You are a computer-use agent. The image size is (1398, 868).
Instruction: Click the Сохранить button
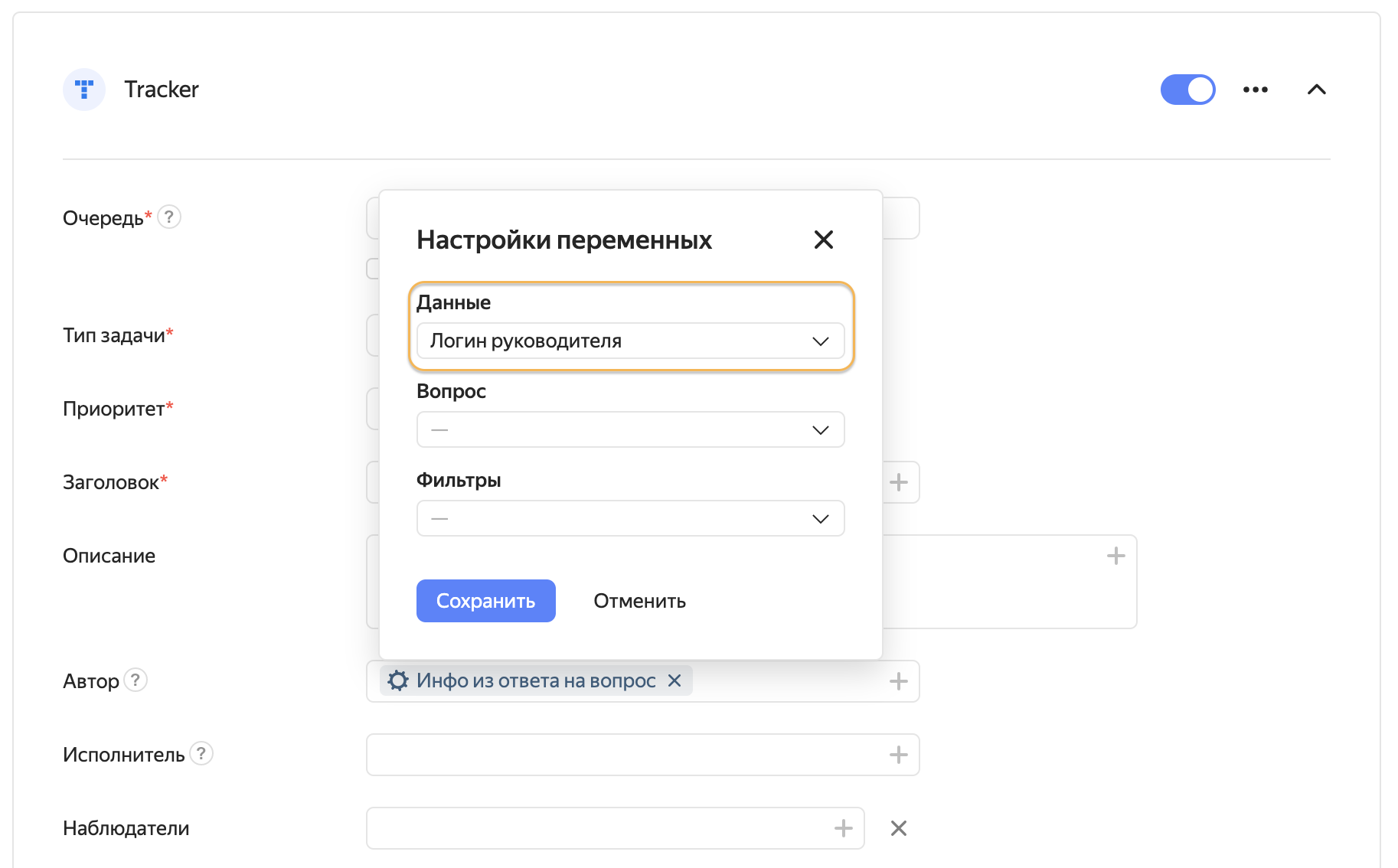tap(485, 601)
